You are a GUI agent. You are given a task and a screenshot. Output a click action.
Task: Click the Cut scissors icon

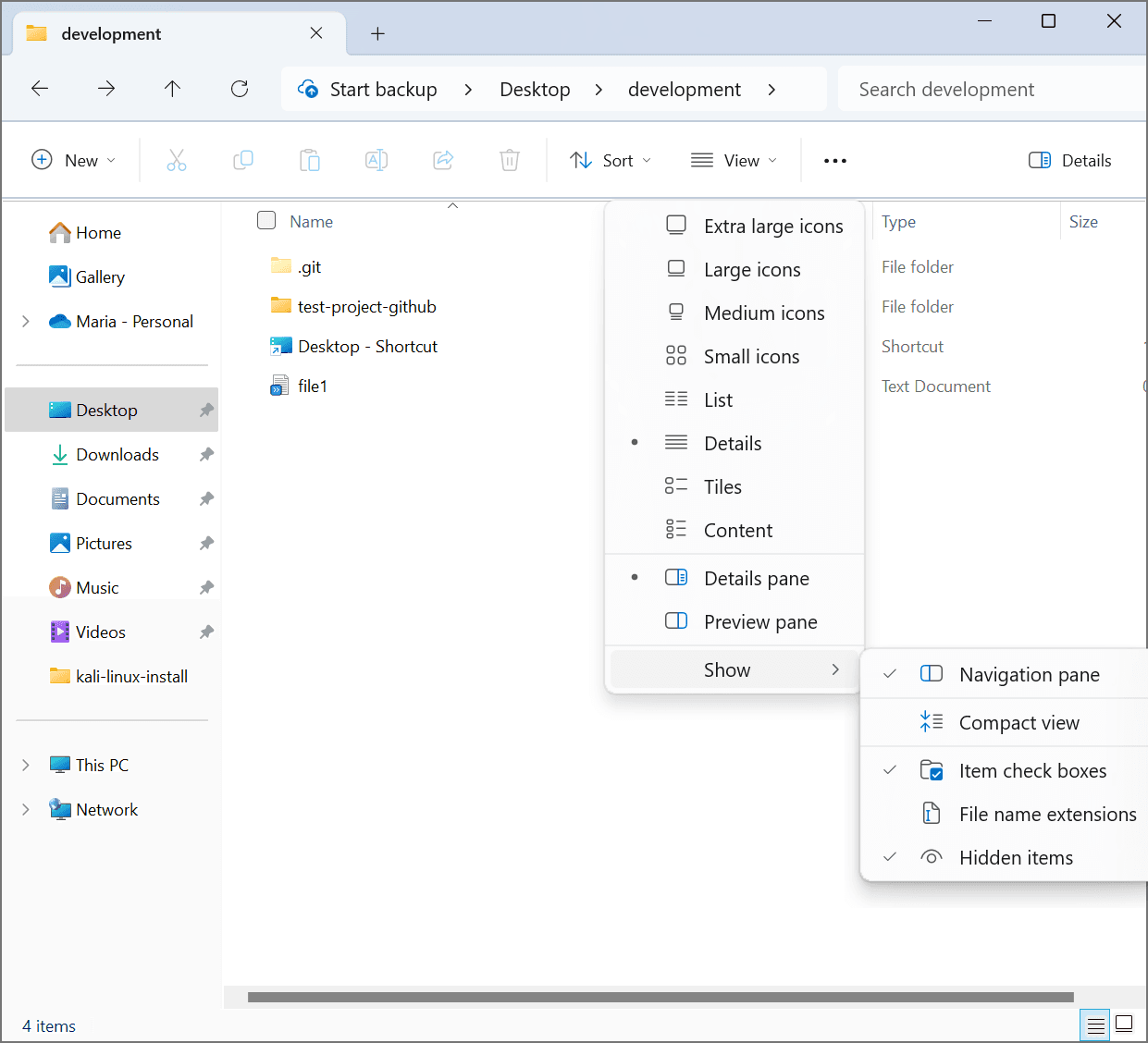(x=177, y=160)
